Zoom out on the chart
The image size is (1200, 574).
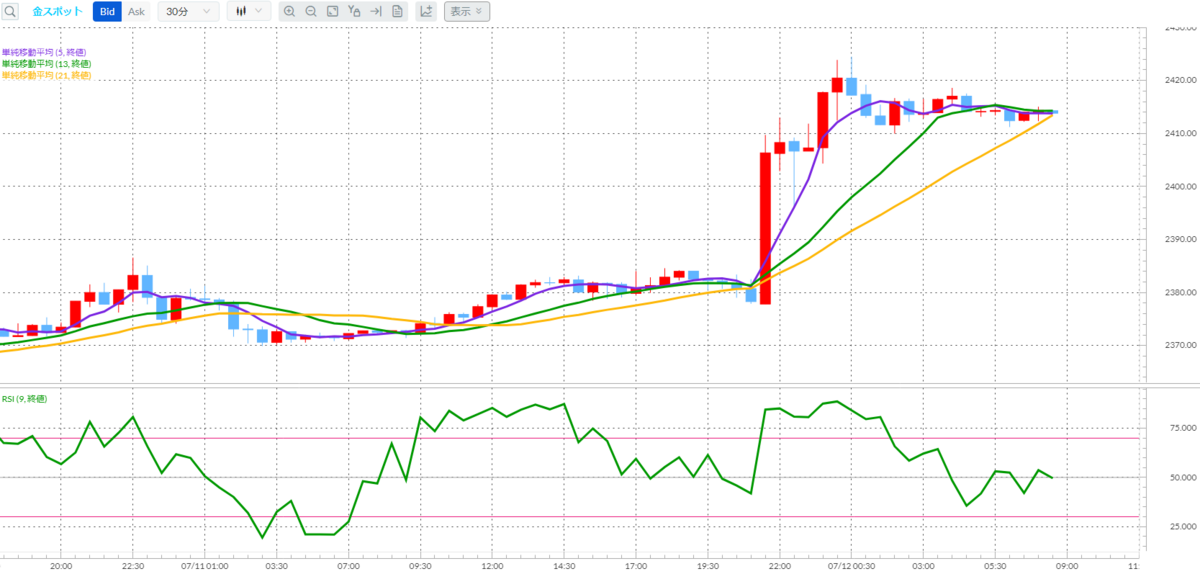[311, 12]
